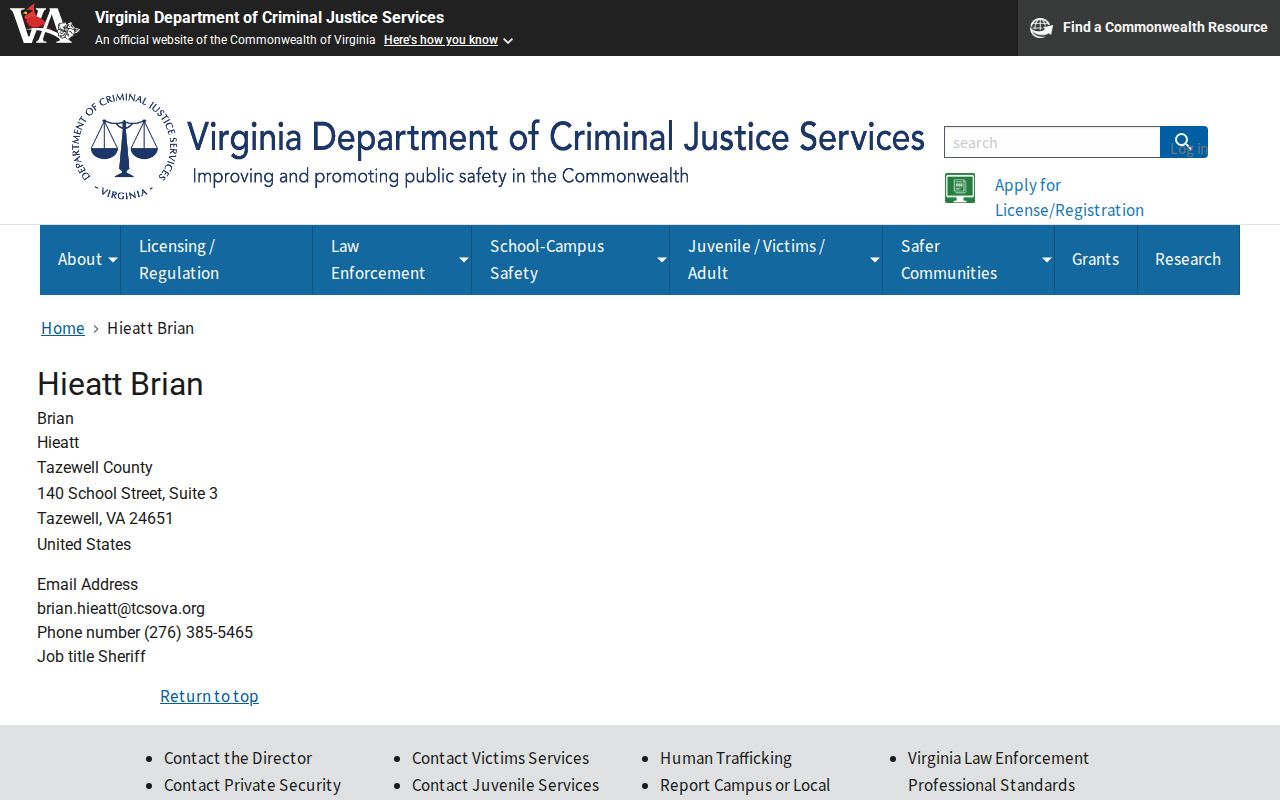Expand "Here's how you know" disclosure
The image size is (1280, 800).
448,40
